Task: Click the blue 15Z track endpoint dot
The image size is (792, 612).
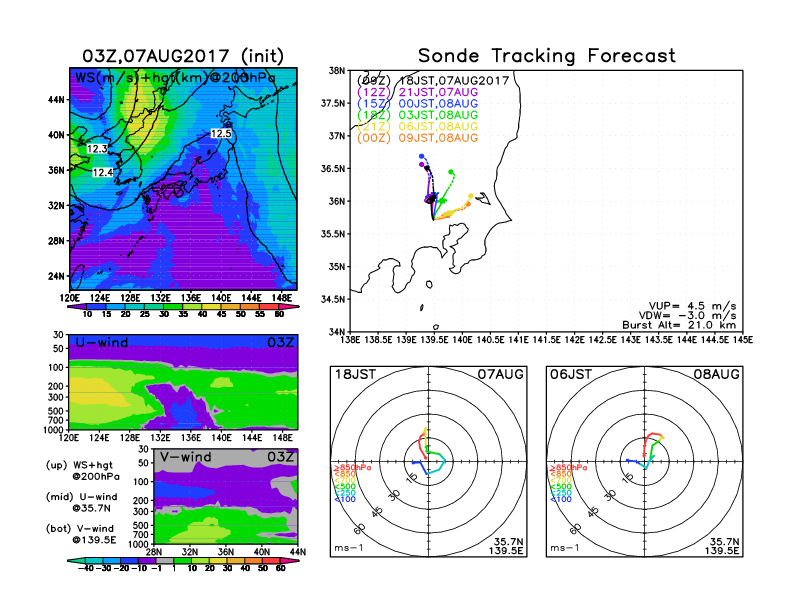Action: coord(421,157)
